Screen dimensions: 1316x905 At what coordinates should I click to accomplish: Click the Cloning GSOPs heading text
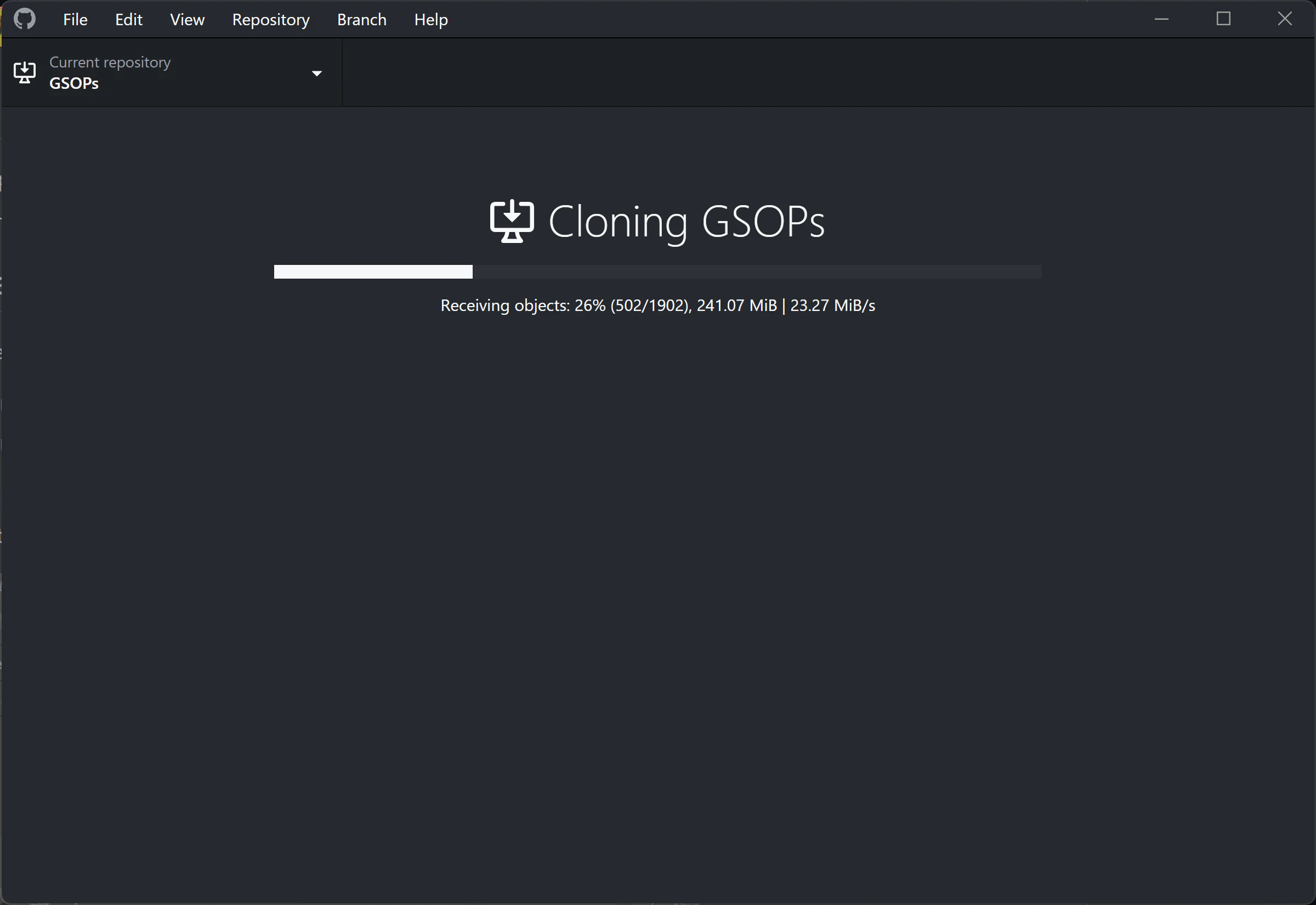coord(686,222)
